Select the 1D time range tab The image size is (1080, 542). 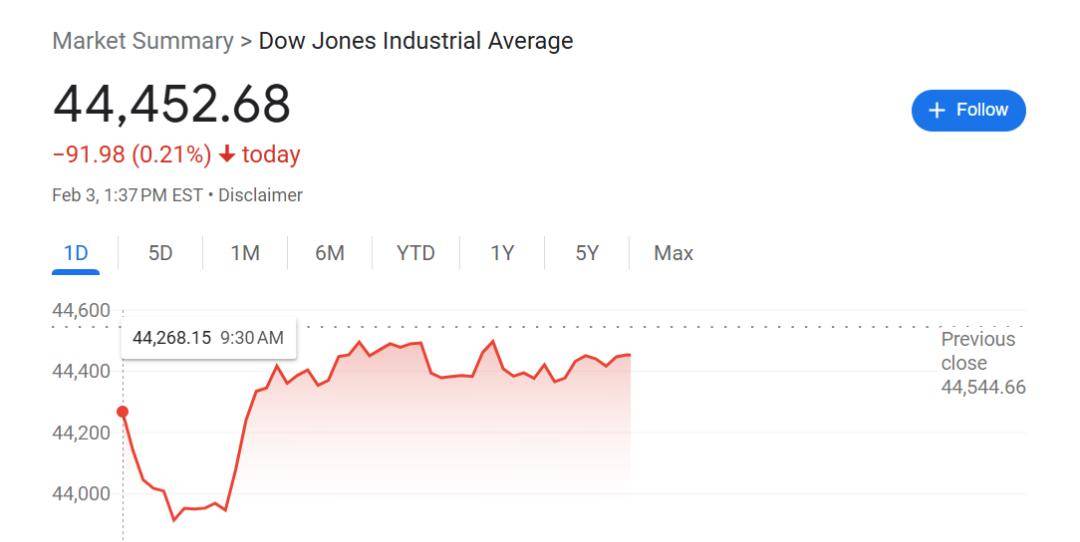coord(75,253)
